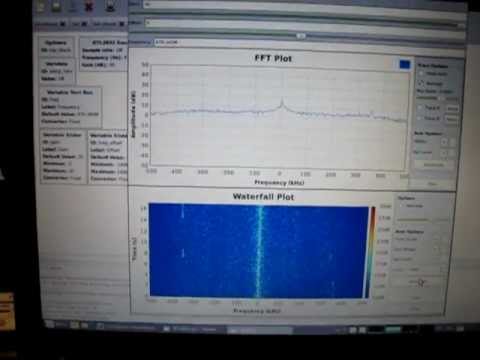The width and height of the screenshot is (480, 360).
Task: Click the second green toolbar icon beside it
Action: click(x=56, y=6)
